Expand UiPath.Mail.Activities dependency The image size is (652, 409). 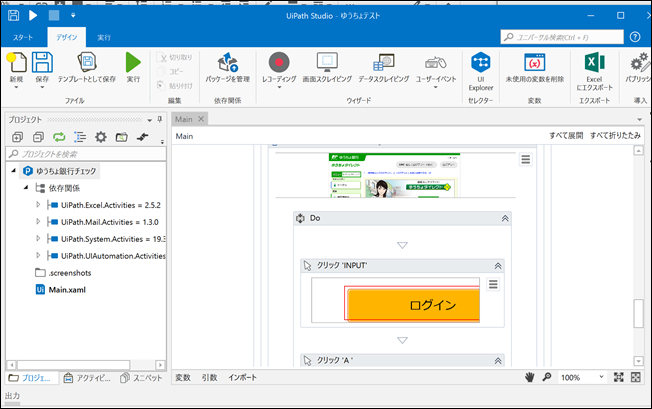[38, 222]
